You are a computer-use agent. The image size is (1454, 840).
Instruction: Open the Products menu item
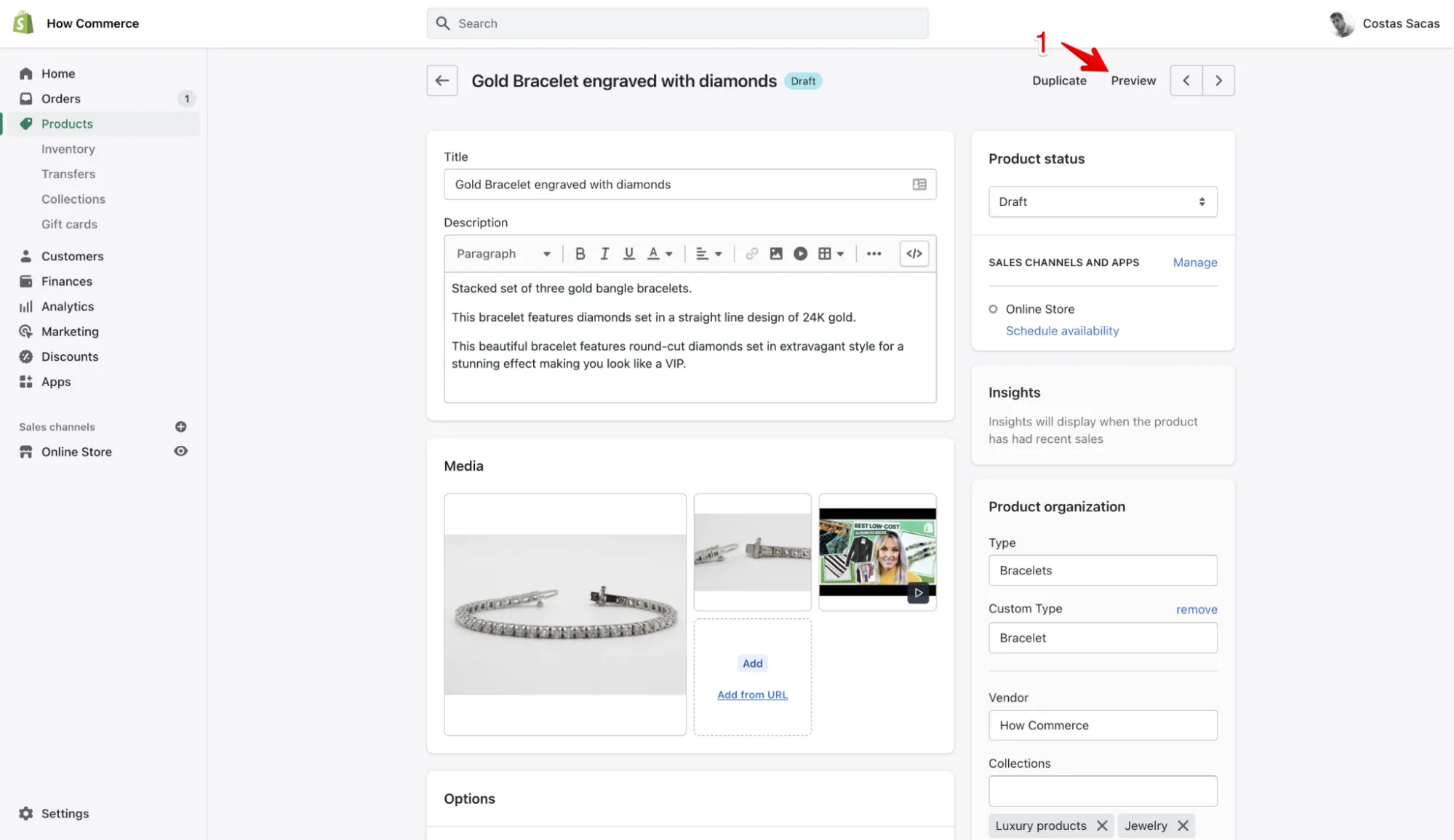pyautogui.click(x=66, y=123)
